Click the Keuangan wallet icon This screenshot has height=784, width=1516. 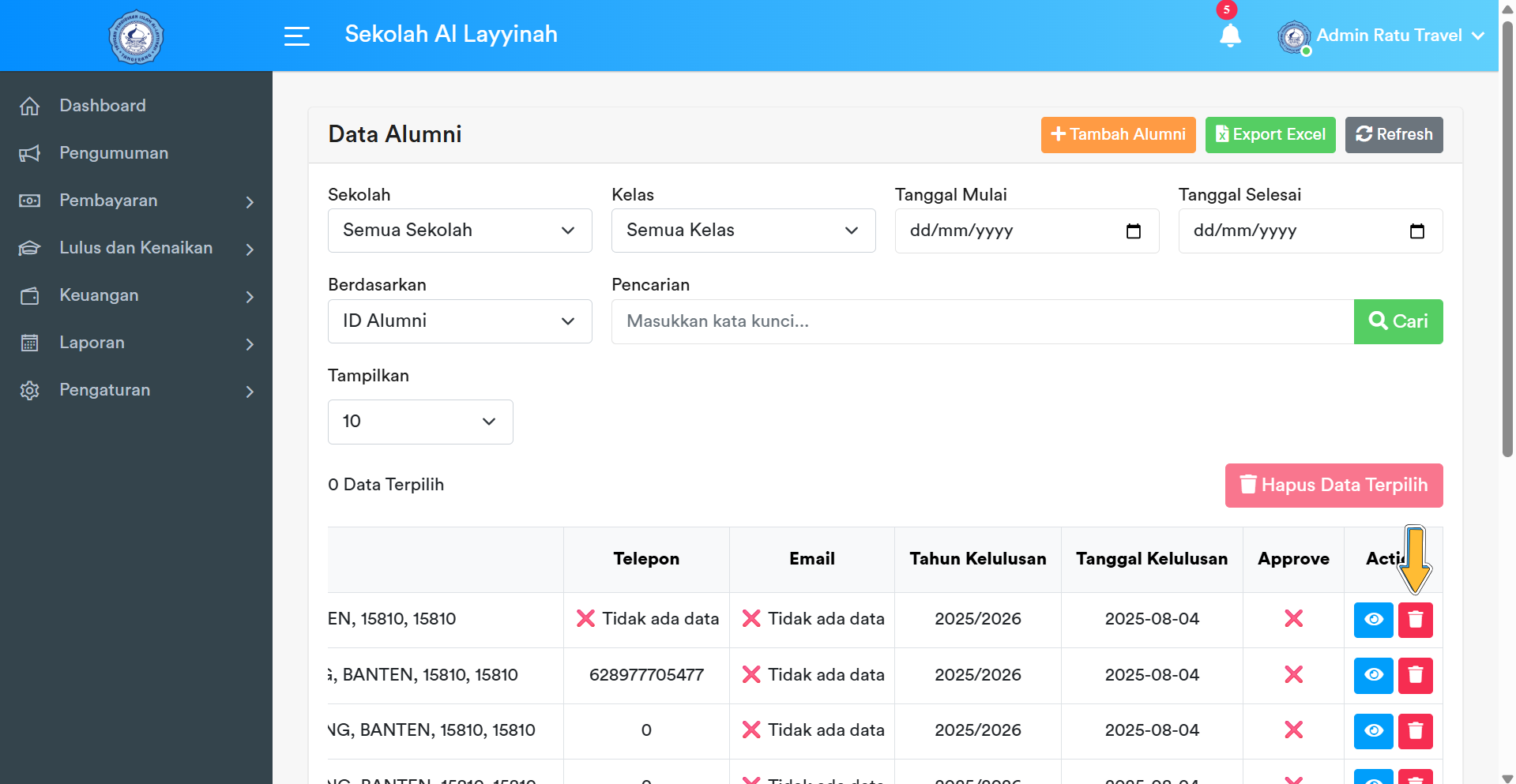pos(29,295)
